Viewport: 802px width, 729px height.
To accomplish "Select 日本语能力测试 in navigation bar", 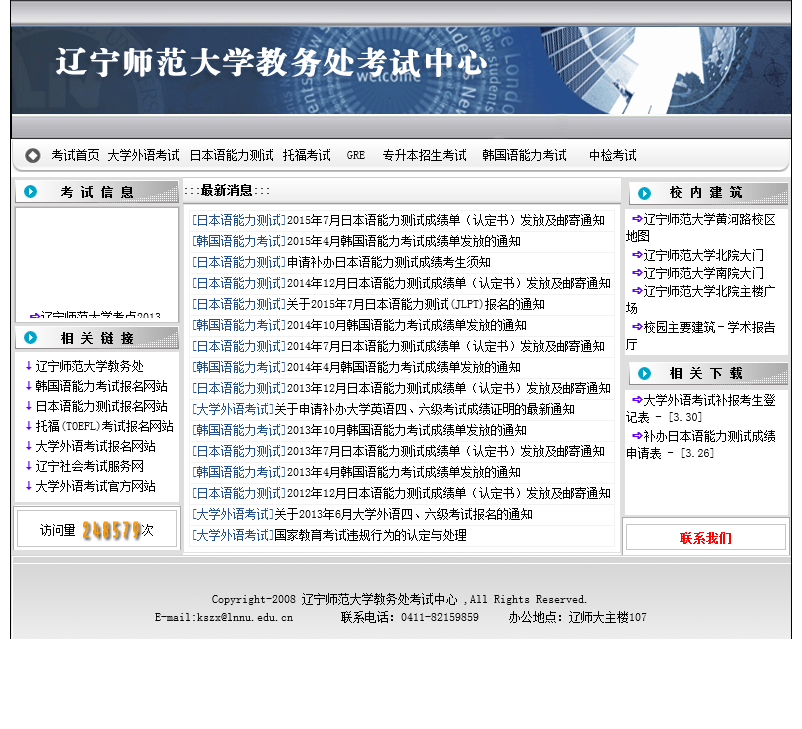I will click(x=231, y=155).
